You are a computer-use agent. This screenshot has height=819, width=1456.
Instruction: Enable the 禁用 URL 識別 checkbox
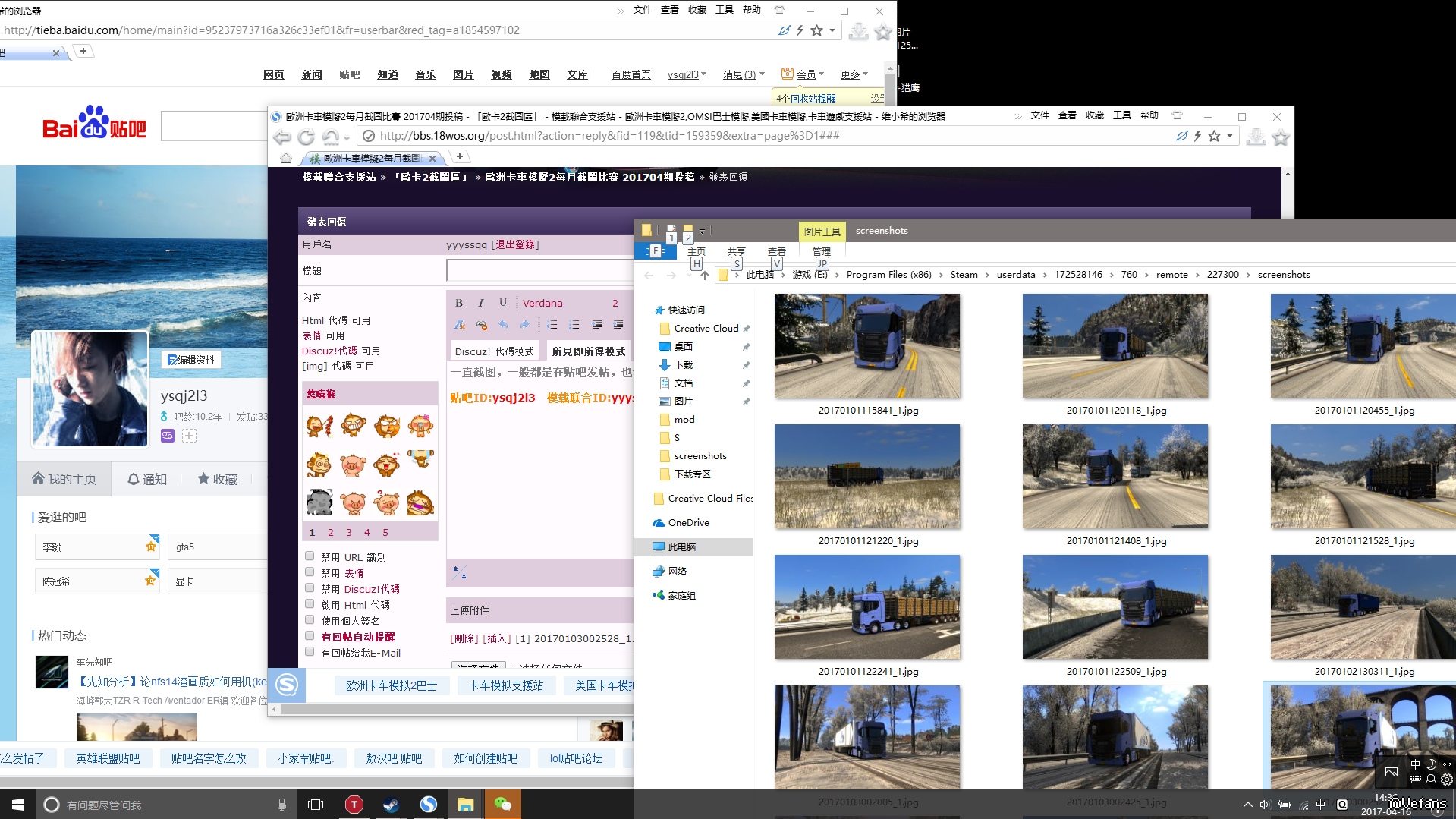click(x=310, y=556)
